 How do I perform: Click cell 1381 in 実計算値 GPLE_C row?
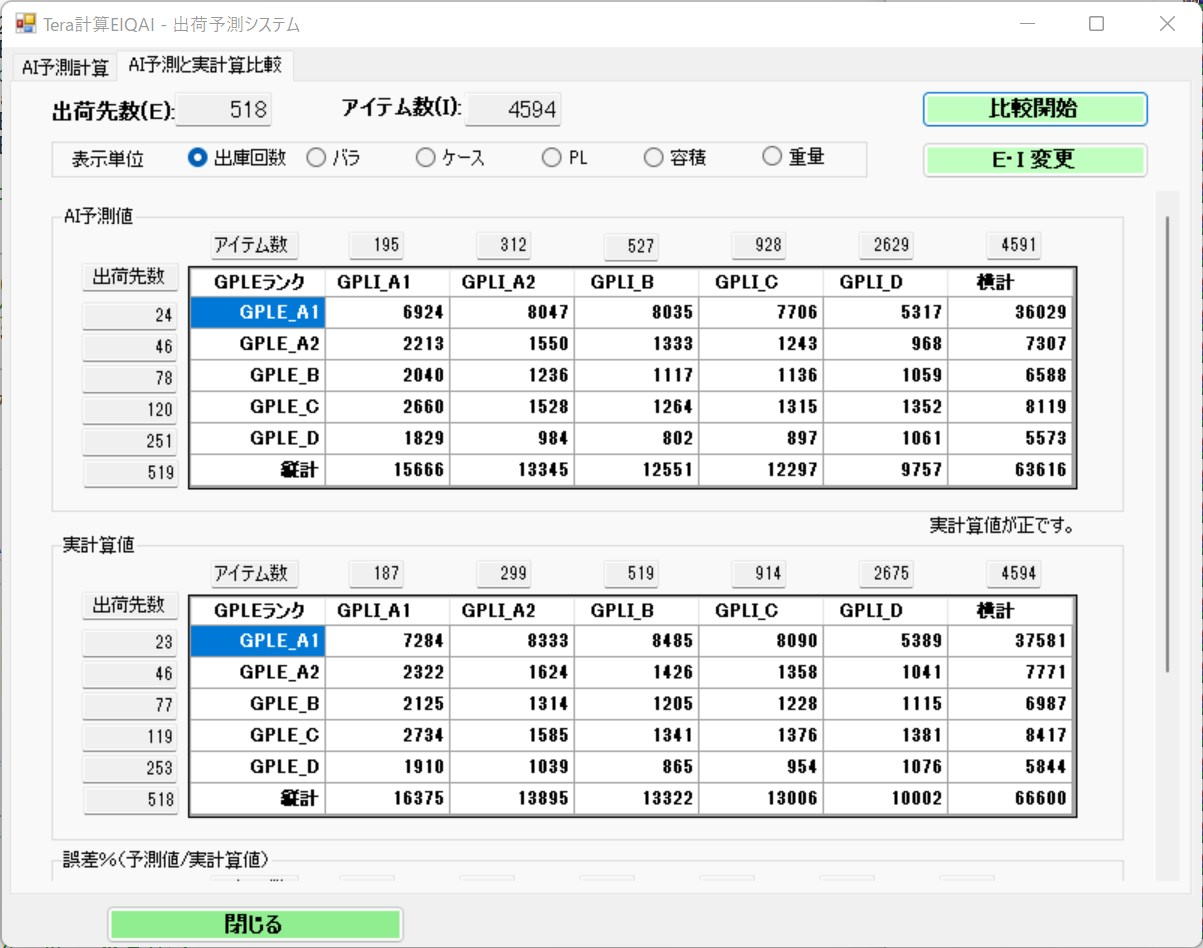[x=885, y=736]
